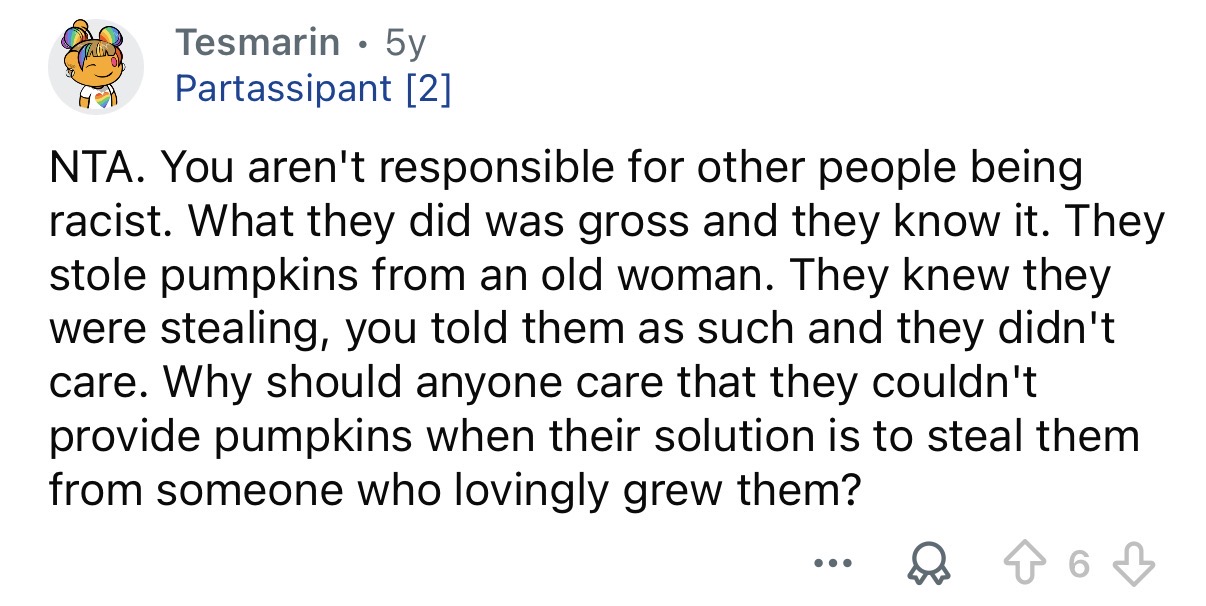1206x606 pixels.
Task: Click the 5y comment timestamp
Action: [x=408, y=42]
